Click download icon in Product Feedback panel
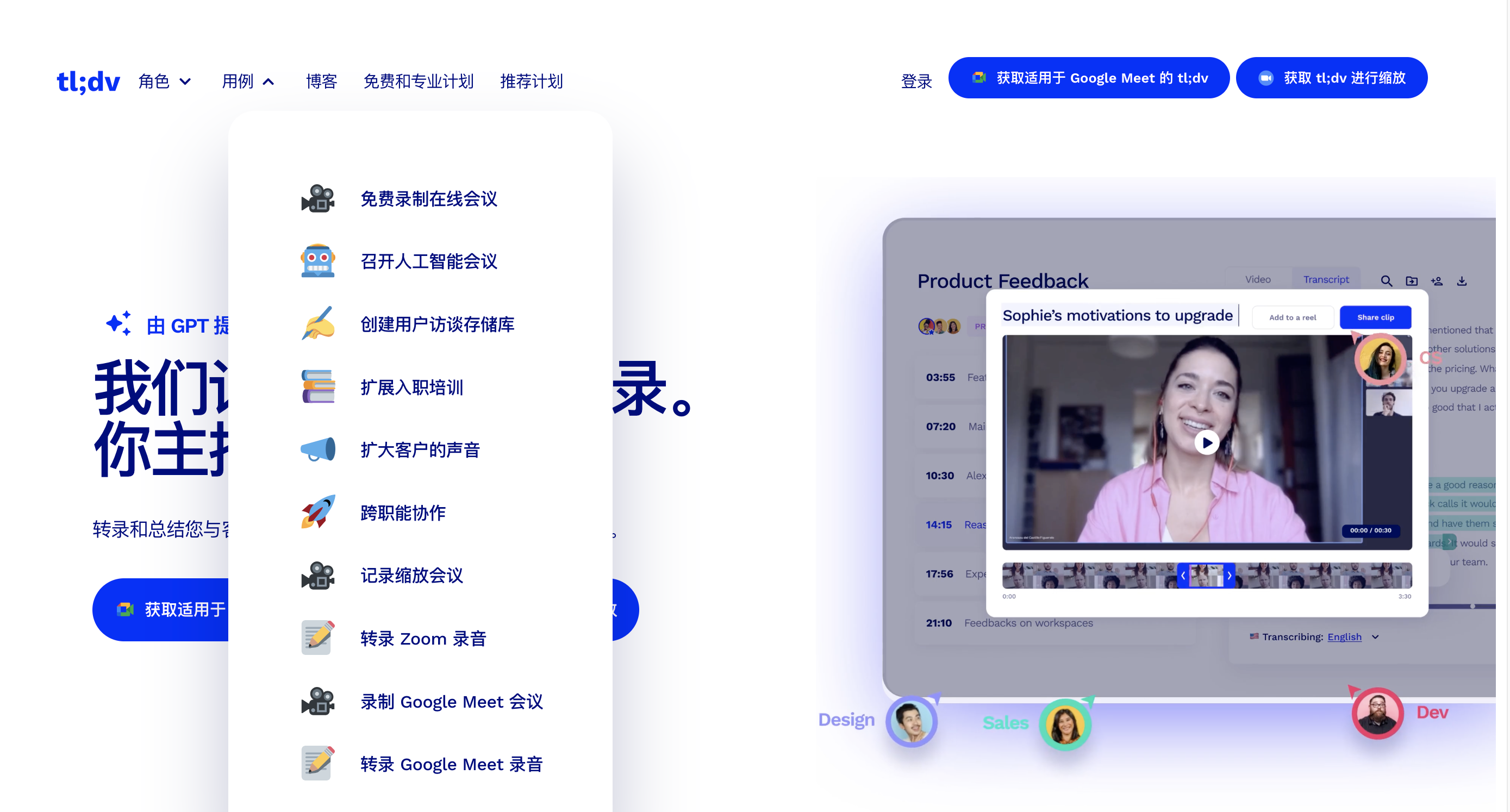The image size is (1510, 812). [1462, 281]
